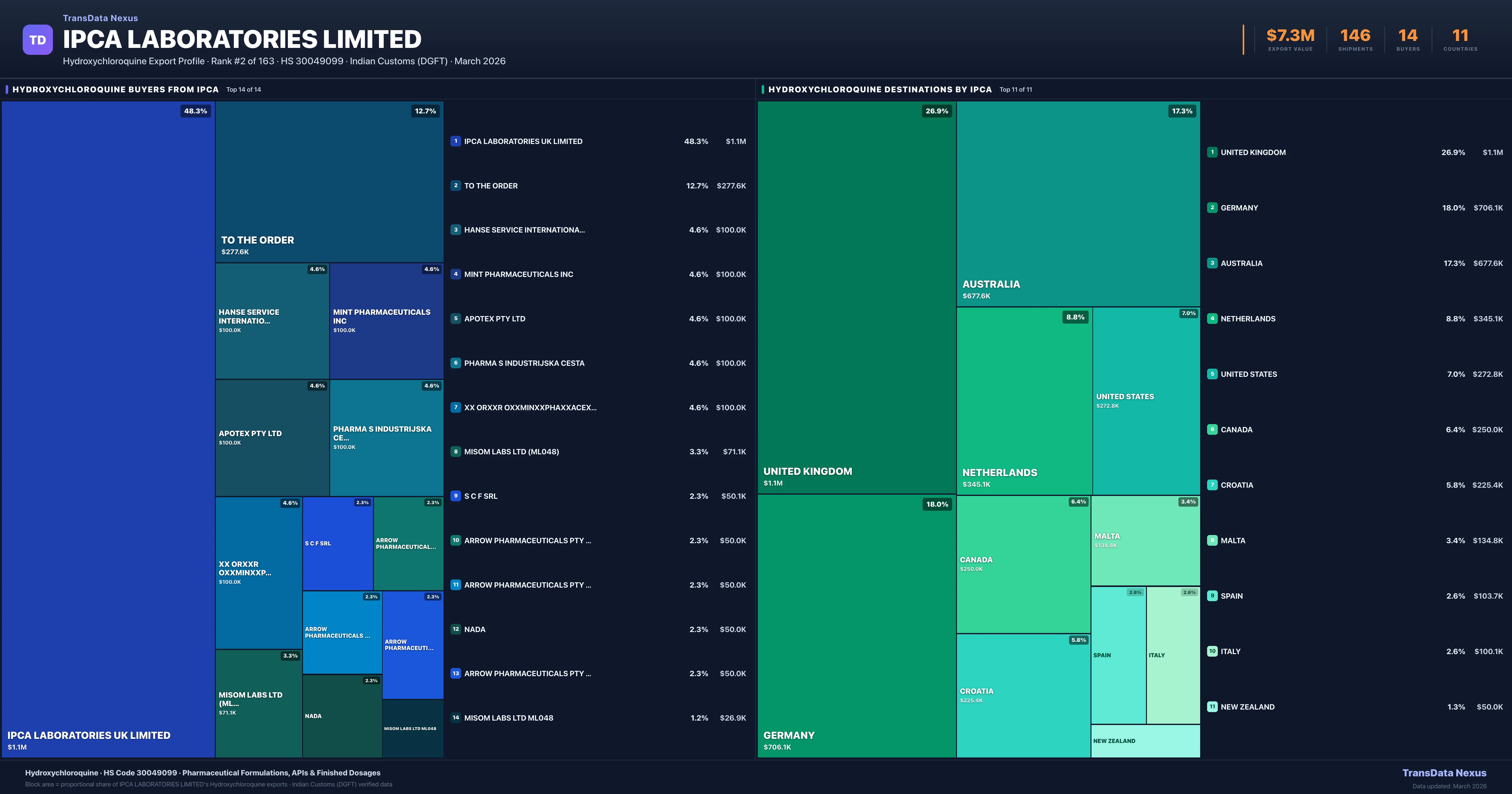Viewport: 1512px width, 794px height.
Task: Click the Hydroxychloroquine Buyers From IPCA heading
Action: pyautogui.click(x=115, y=89)
